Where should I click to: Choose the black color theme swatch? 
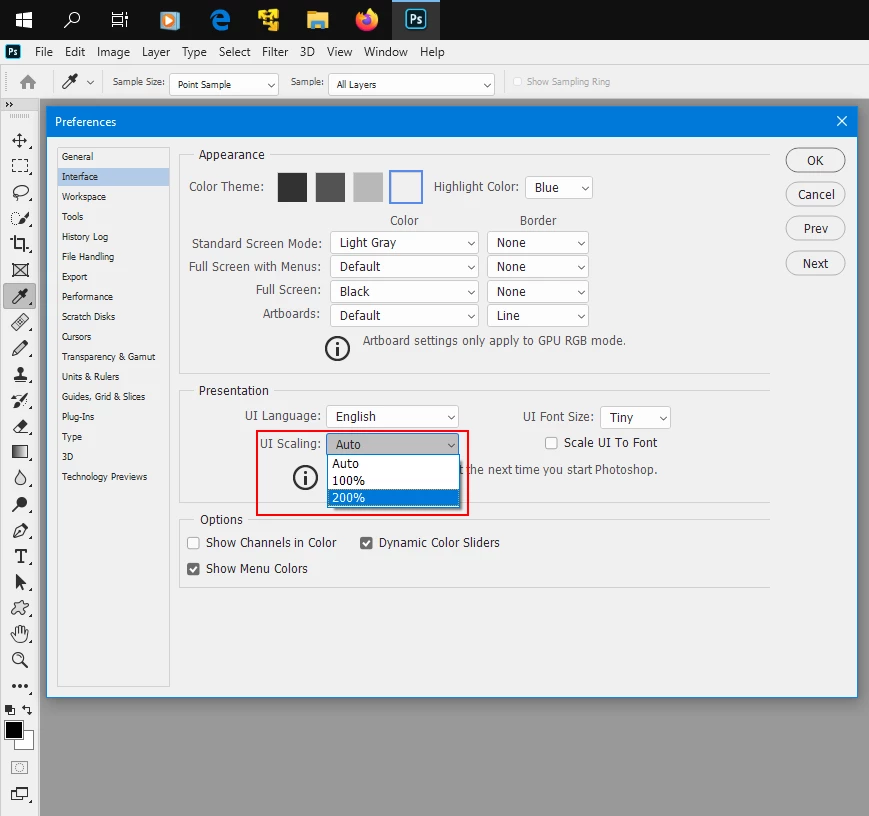tap(293, 187)
